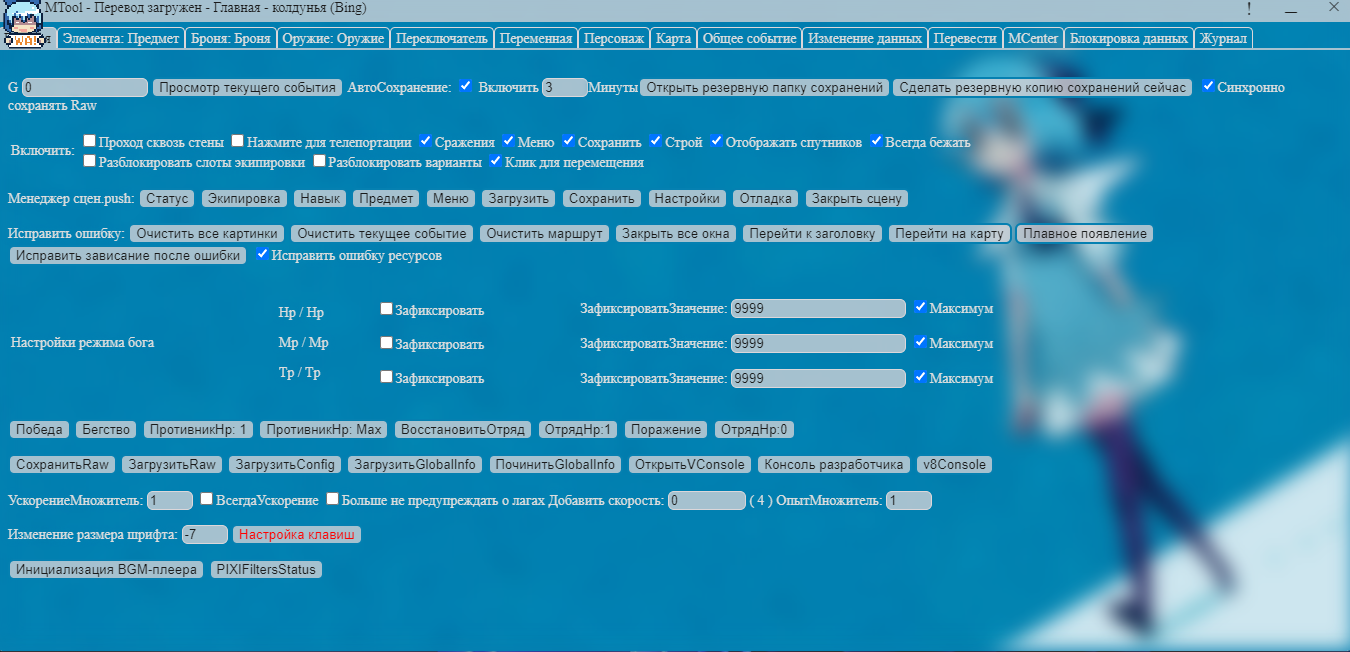The image size is (1350, 652).
Task: Click Просмотр текущего события button
Action: 247,87
